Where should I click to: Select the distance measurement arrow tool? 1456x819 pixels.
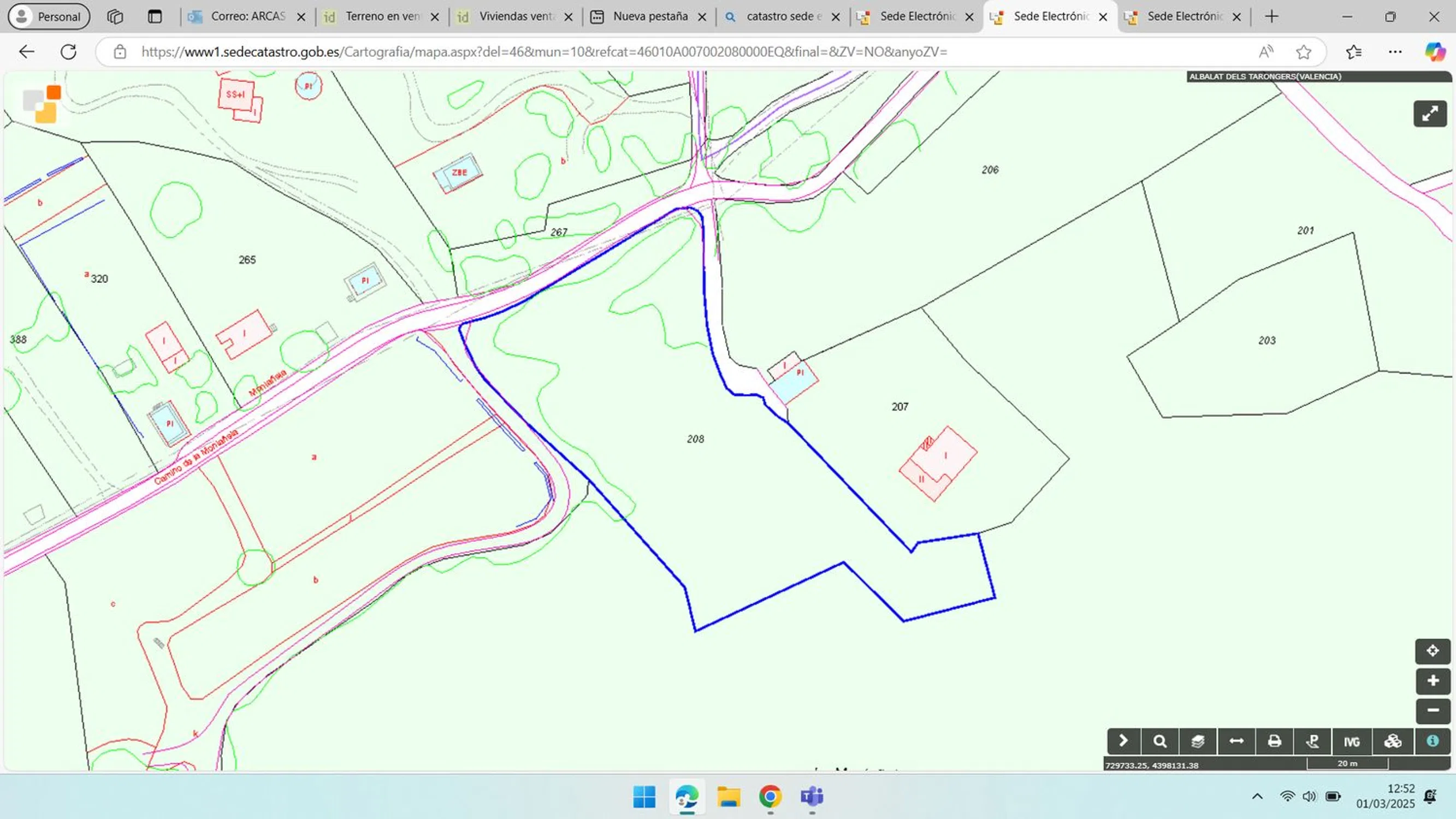pyautogui.click(x=1236, y=741)
